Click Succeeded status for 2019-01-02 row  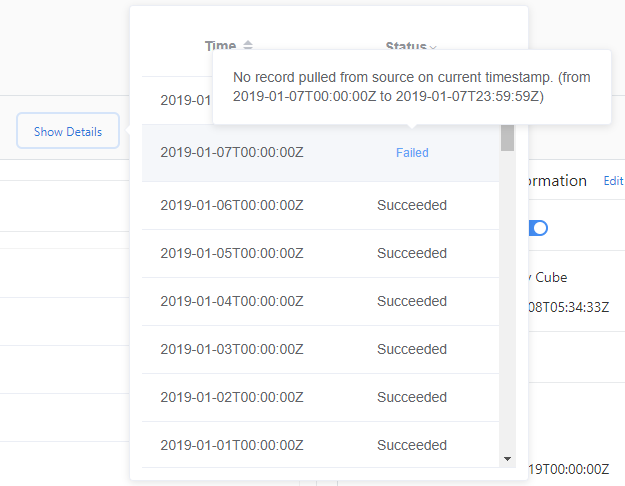412,398
